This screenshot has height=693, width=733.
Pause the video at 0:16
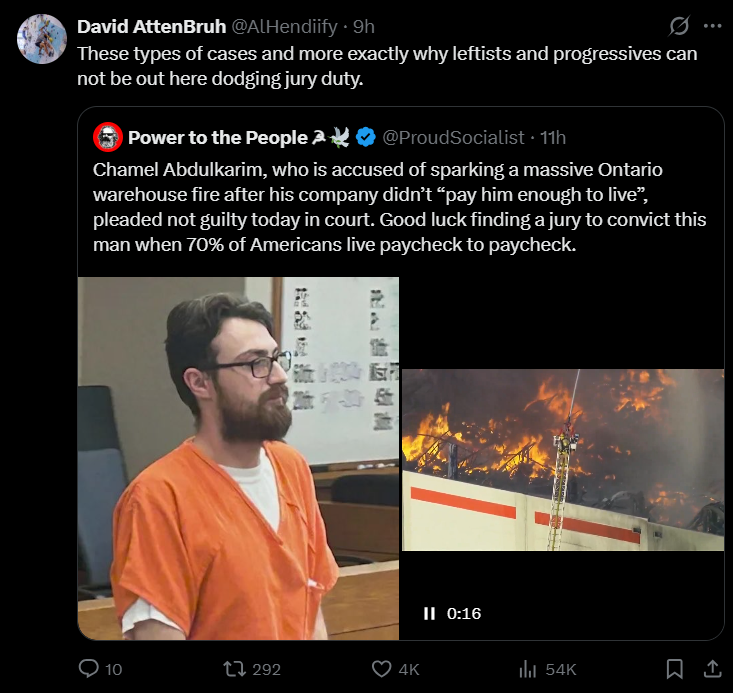tap(429, 614)
